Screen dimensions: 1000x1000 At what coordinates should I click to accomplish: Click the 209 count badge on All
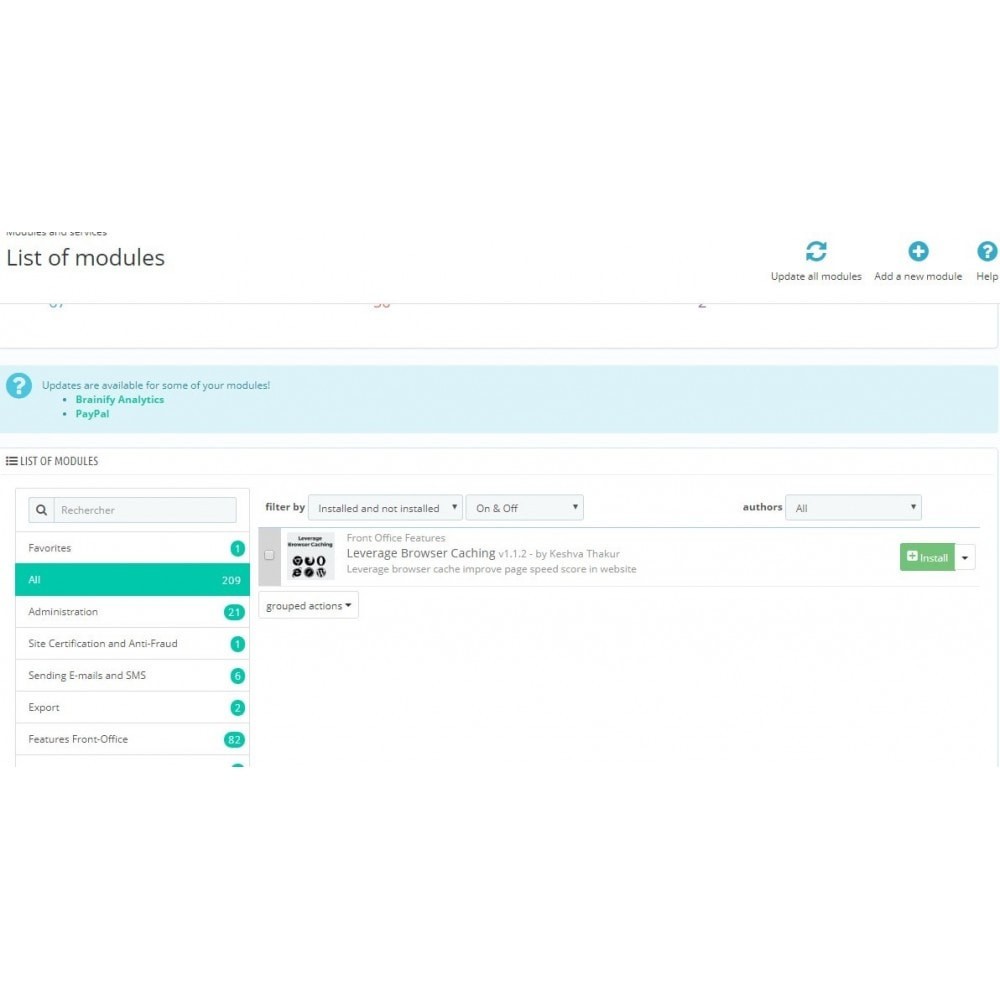[231, 580]
